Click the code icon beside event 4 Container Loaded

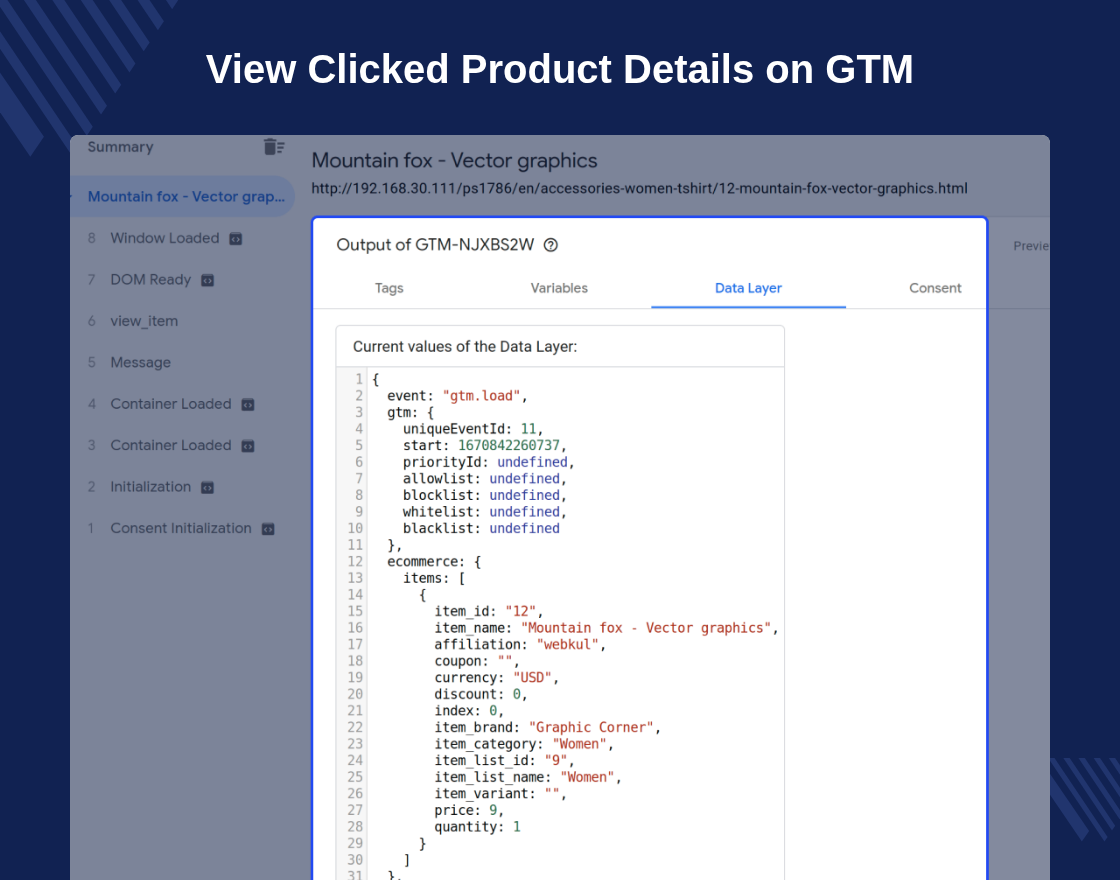click(x=248, y=405)
